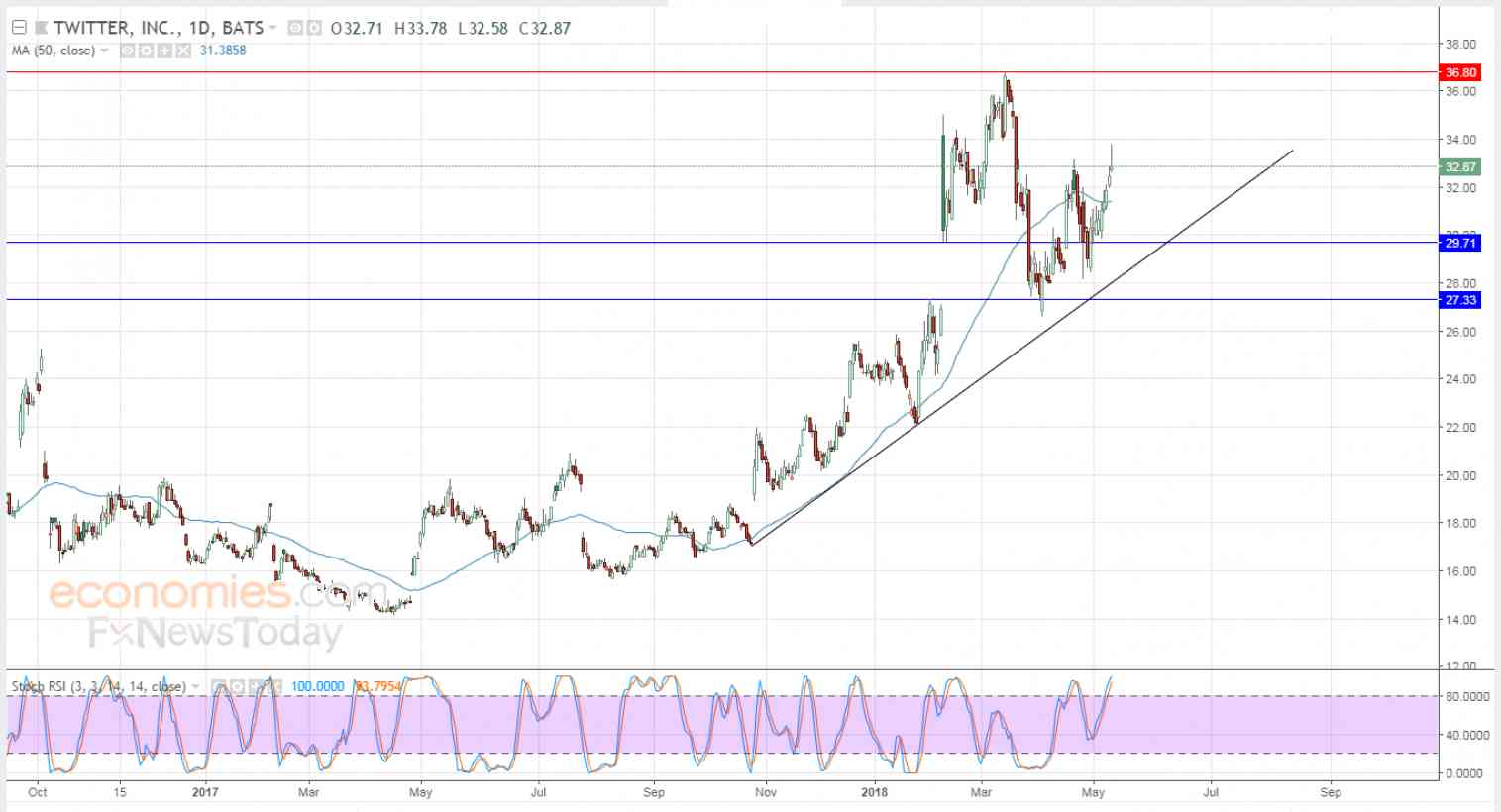Click the Oct label on the time axis
Viewport: 1501px width, 812px height.
pos(38,792)
